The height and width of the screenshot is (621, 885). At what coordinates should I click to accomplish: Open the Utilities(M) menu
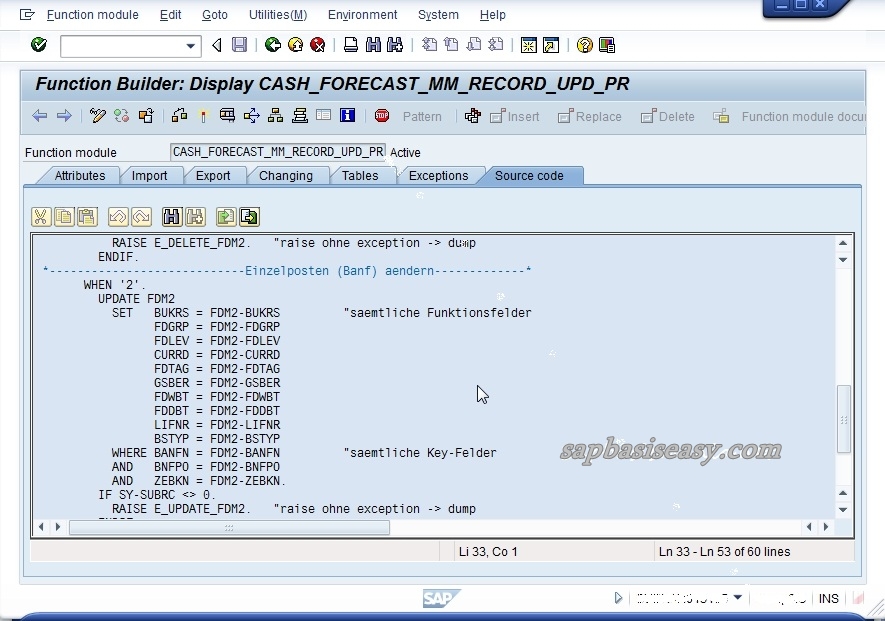click(277, 14)
